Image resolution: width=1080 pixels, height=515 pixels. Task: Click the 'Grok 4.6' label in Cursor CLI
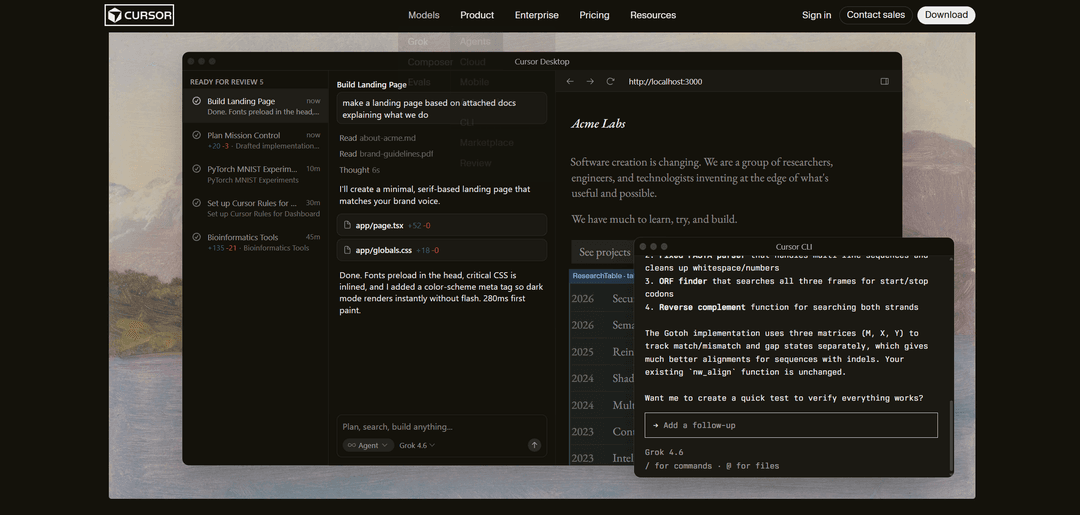tap(664, 452)
